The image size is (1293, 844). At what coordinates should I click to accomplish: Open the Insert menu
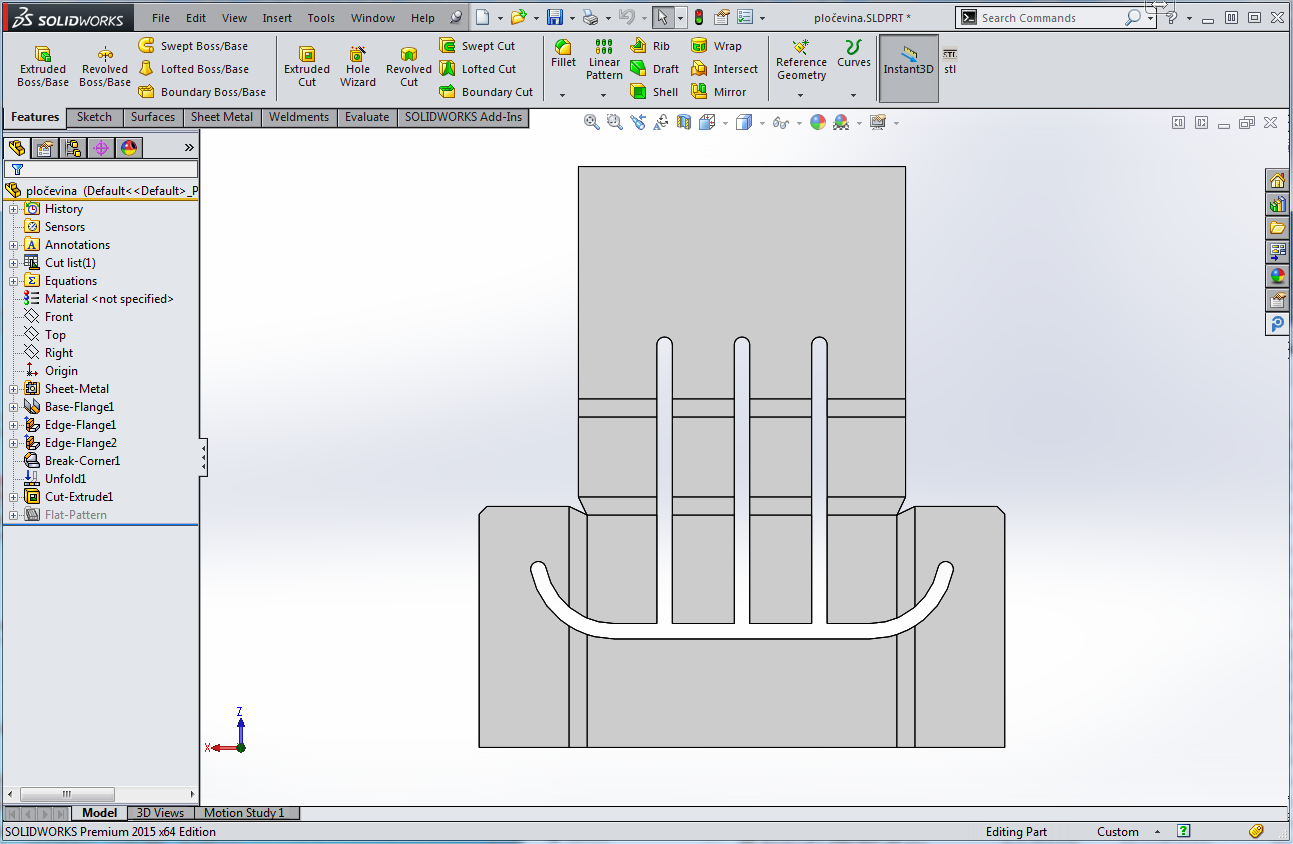[x=277, y=18]
